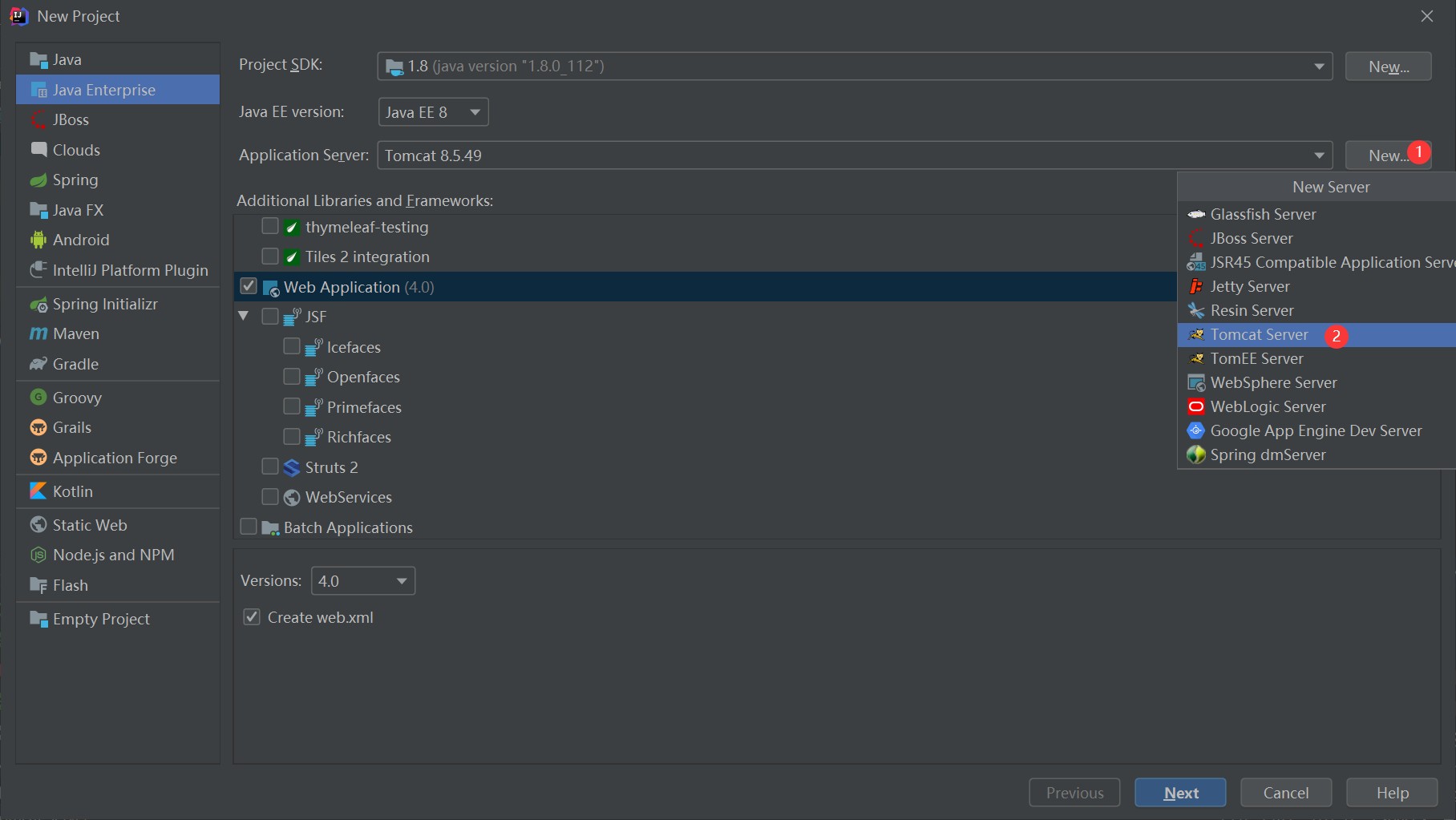Click the WebLogic Server icon
Viewport: 1456px width, 820px height.
pyautogui.click(x=1196, y=406)
